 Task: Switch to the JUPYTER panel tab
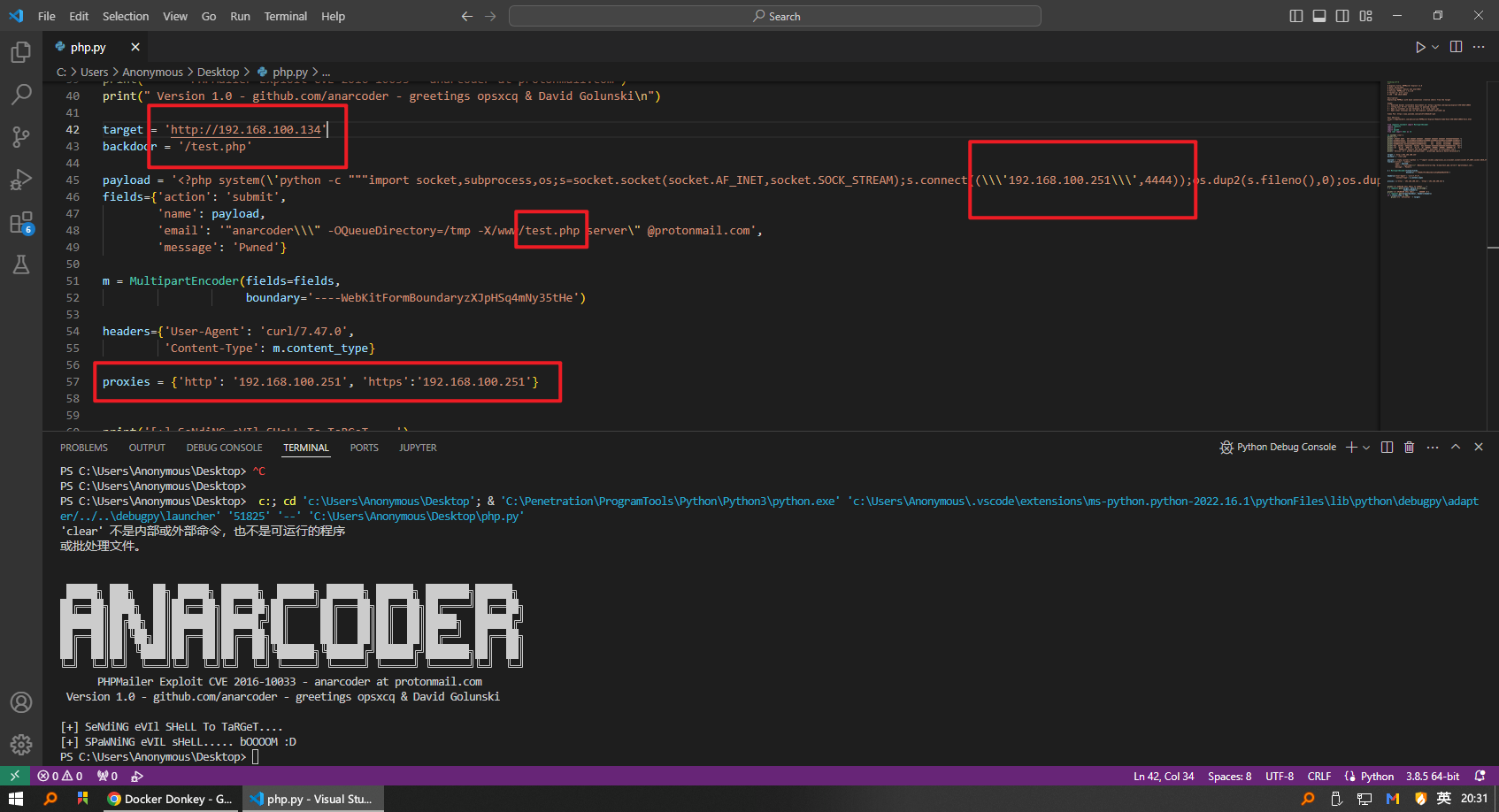pyautogui.click(x=418, y=448)
